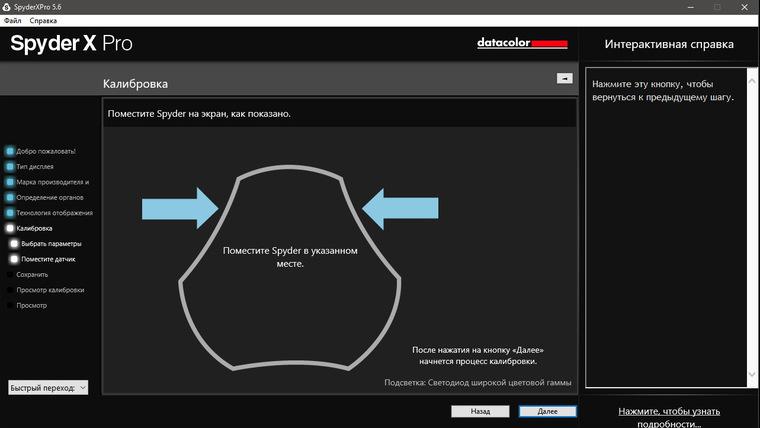Click the 'Поместите Spyder в указанном месте' text

pos(290,257)
